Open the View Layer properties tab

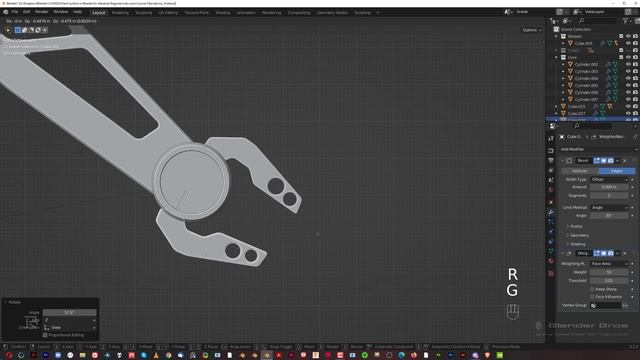coord(551,170)
